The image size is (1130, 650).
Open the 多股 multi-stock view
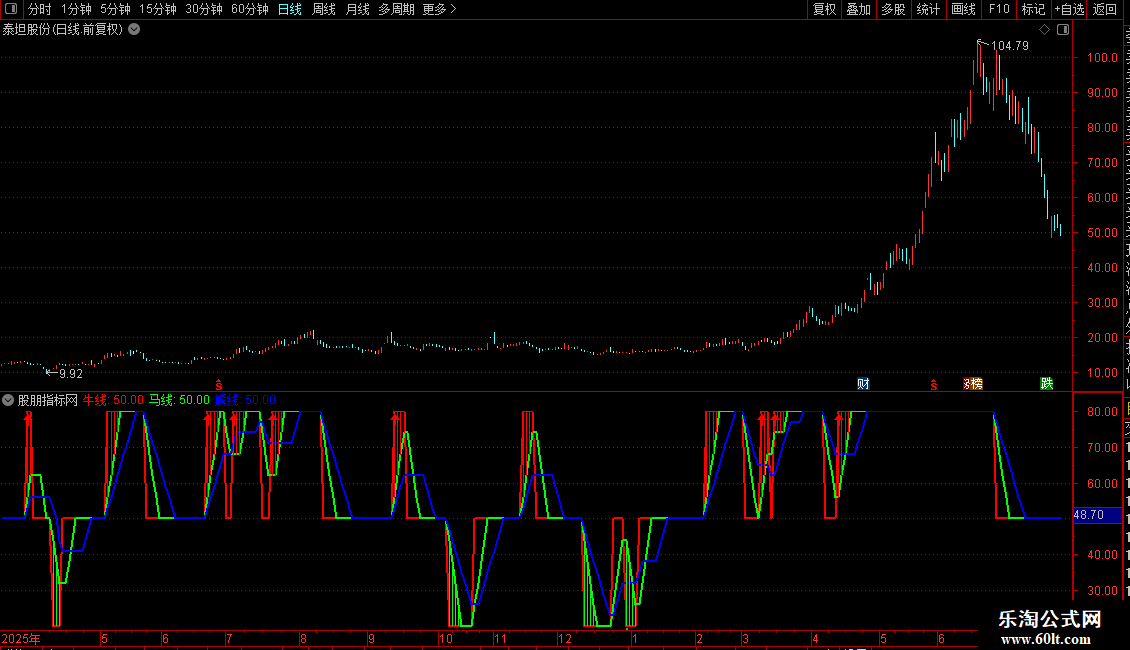coord(893,9)
